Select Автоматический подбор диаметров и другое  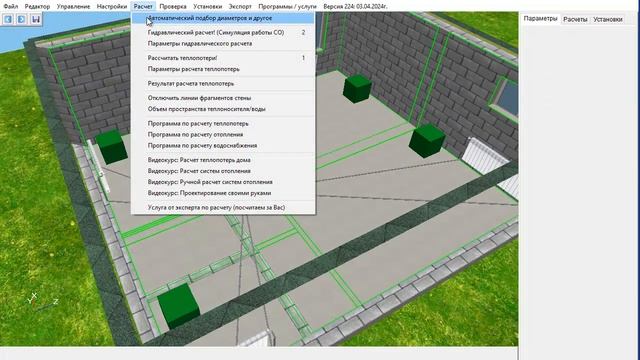[x=223, y=18]
